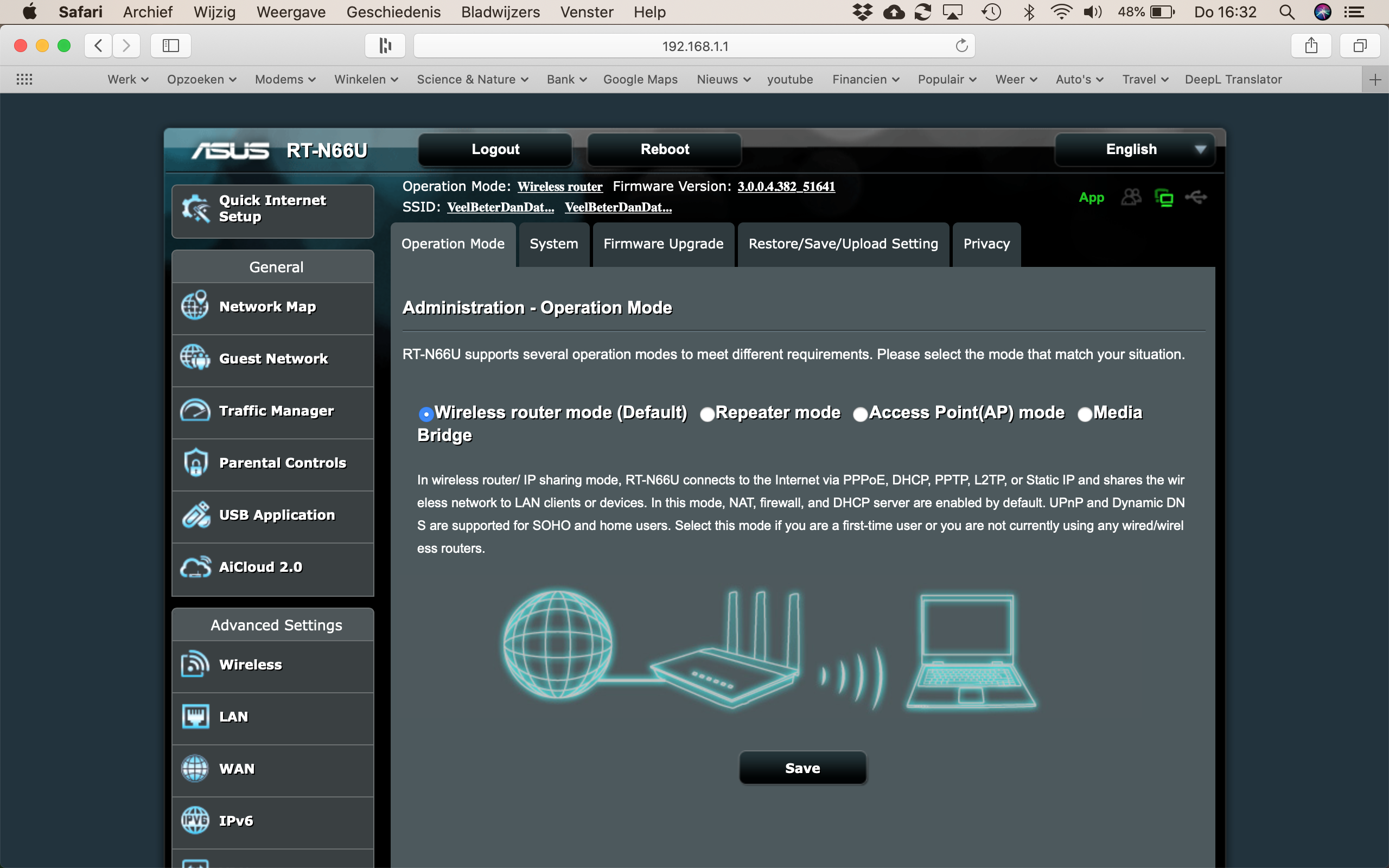Open Spotlight search in menu bar
Screen dimensions: 1389x868
pyautogui.click(x=1287, y=12)
